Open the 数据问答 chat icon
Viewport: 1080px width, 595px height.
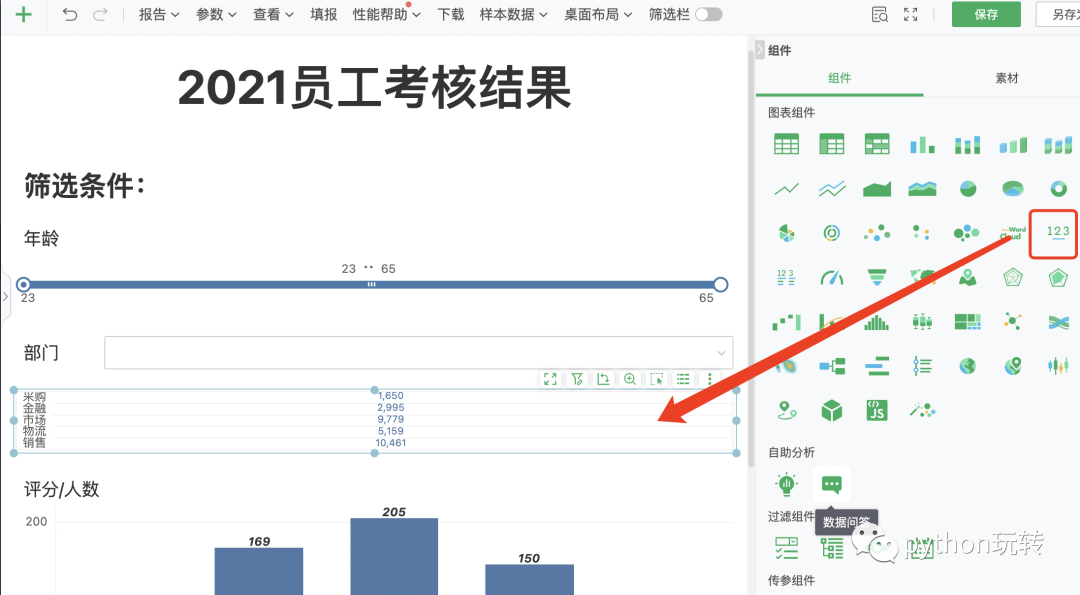pyautogui.click(x=832, y=484)
